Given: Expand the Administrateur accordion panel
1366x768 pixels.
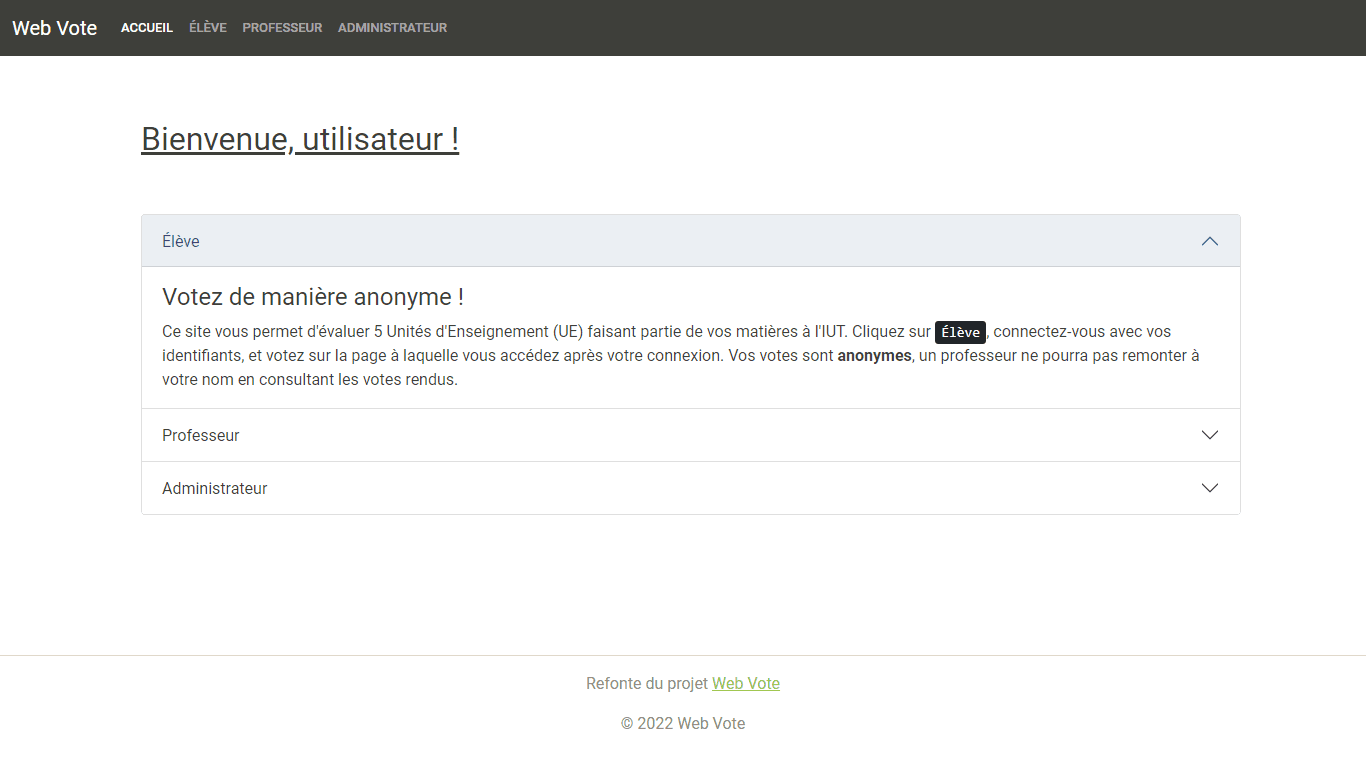Looking at the screenshot, I should (x=691, y=488).
